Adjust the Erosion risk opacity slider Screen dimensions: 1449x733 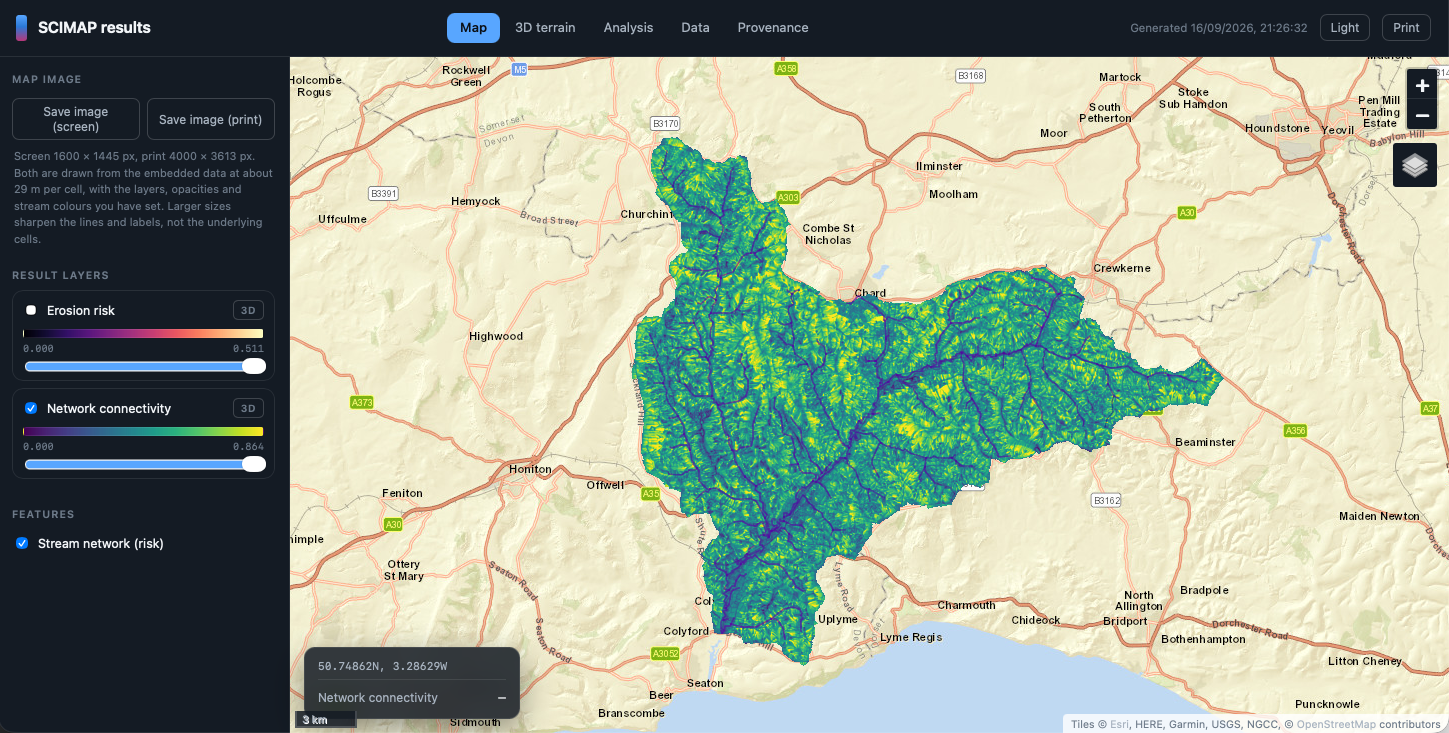click(x=144, y=366)
